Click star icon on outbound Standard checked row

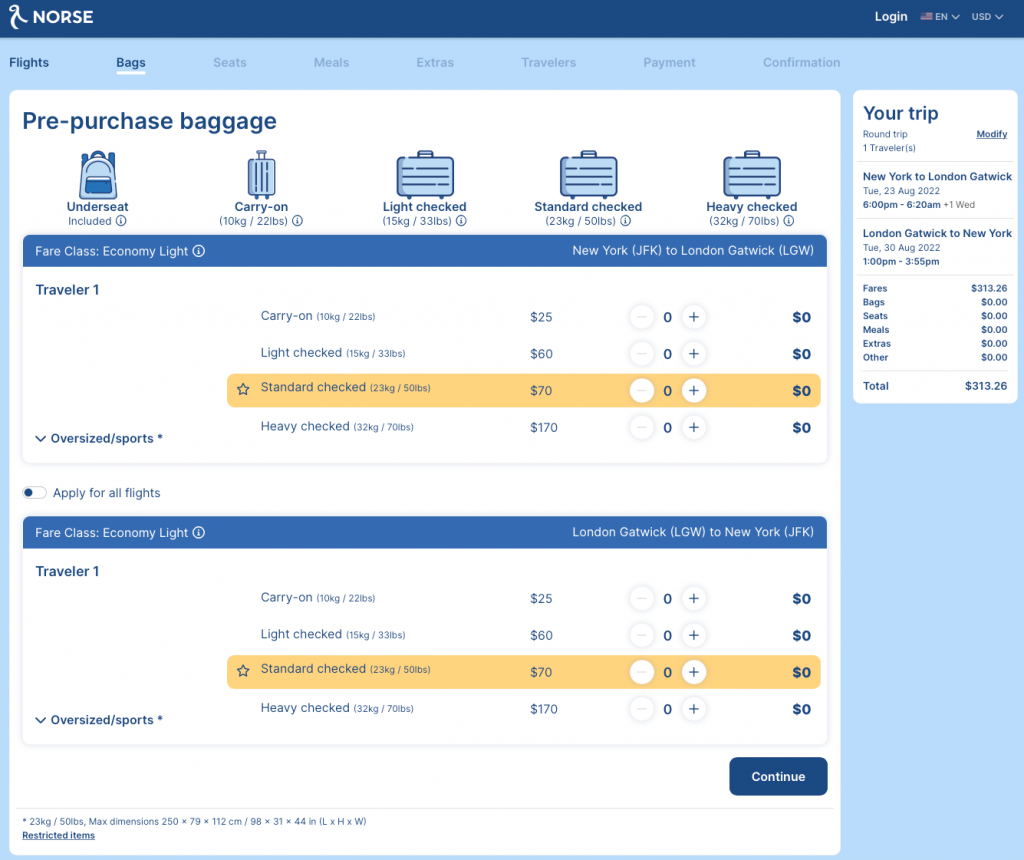[x=243, y=390]
